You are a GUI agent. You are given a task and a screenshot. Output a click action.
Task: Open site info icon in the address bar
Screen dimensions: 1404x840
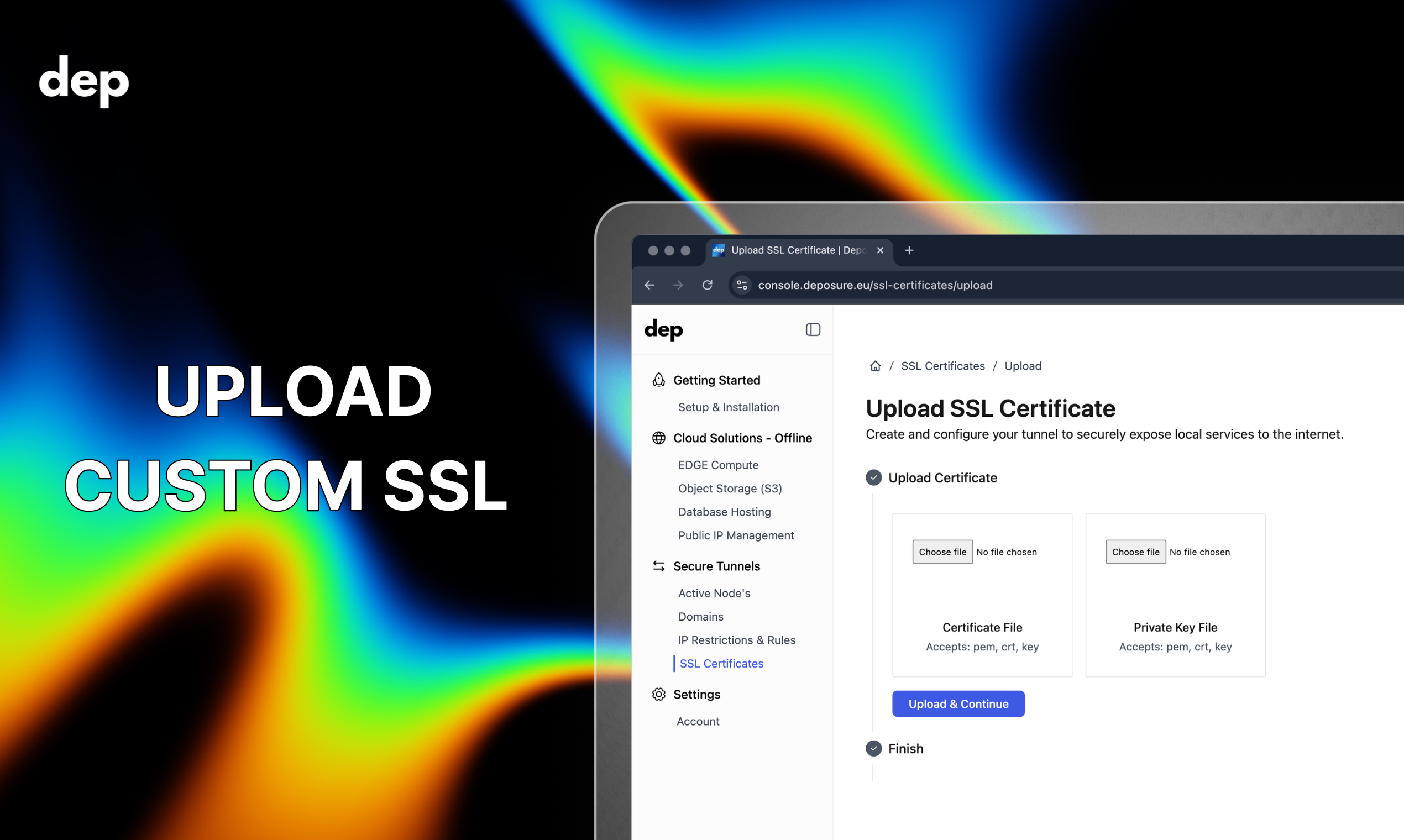point(742,285)
